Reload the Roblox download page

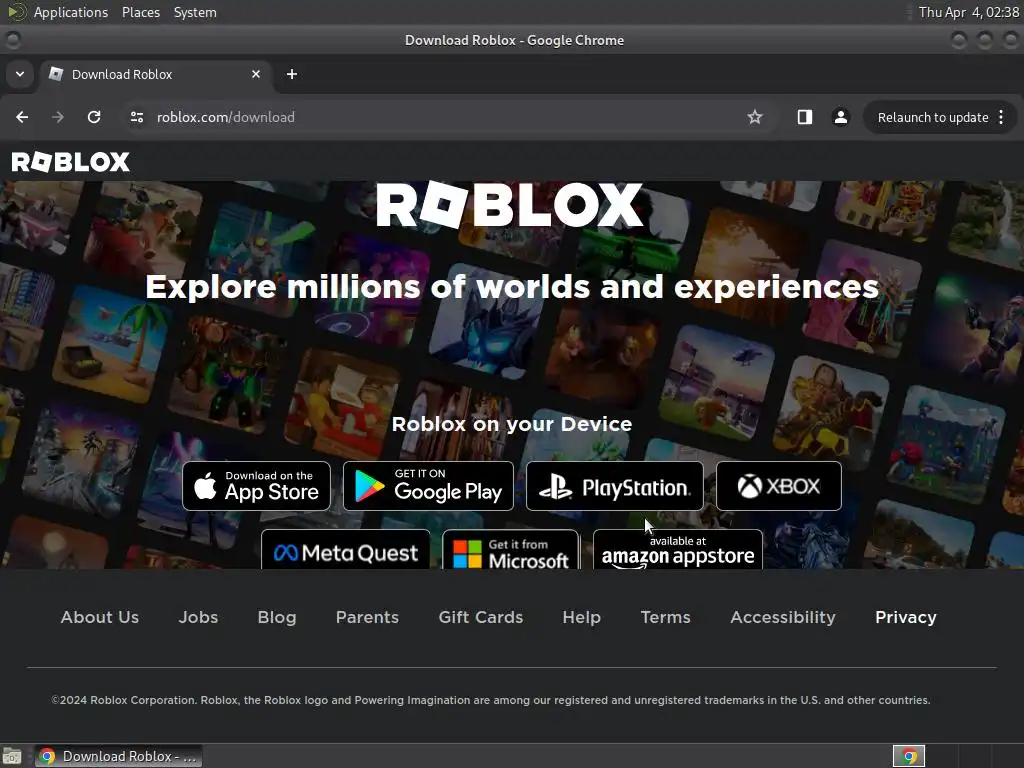click(x=94, y=117)
